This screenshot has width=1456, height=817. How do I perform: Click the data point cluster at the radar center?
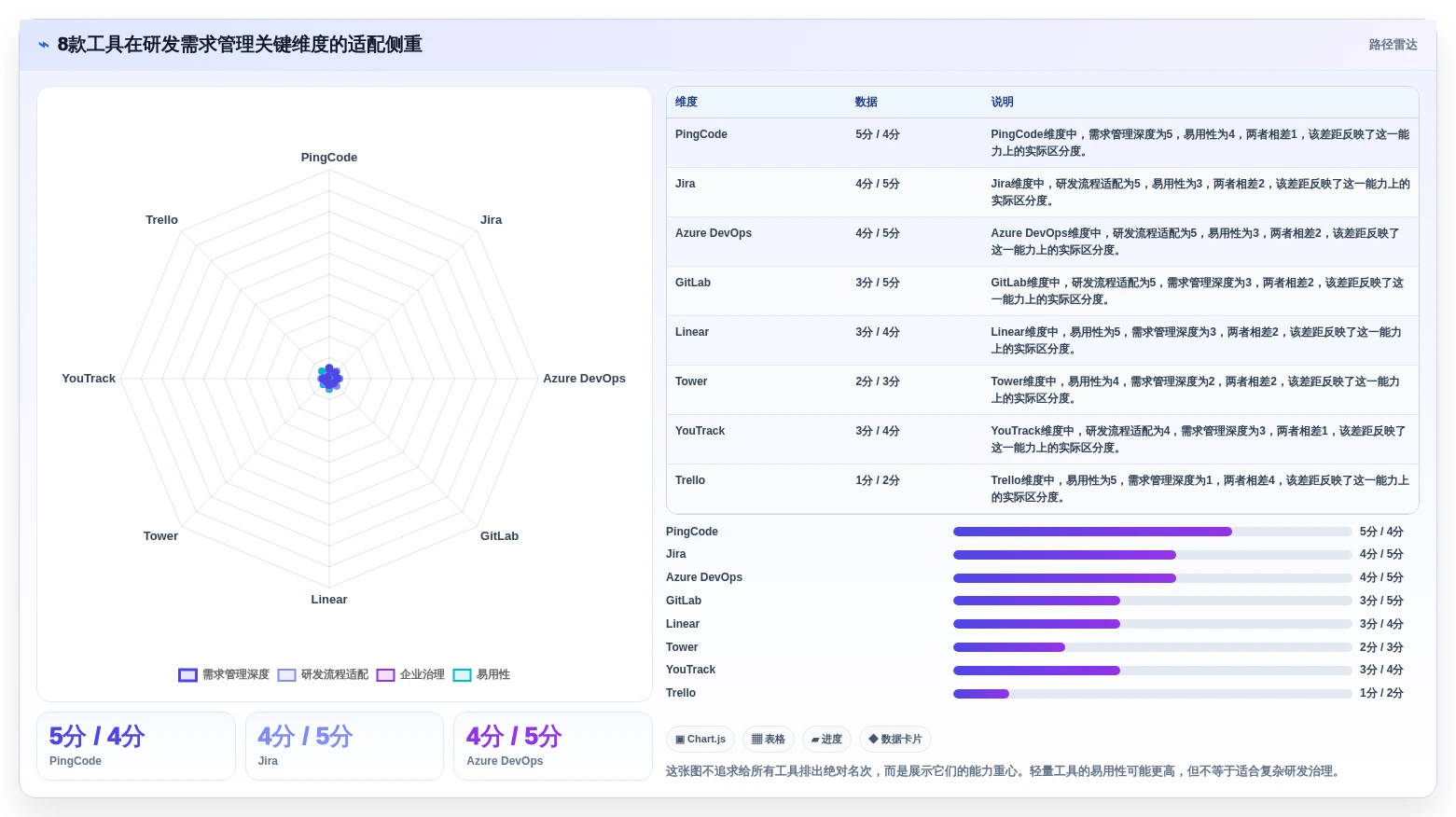point(329,378)
